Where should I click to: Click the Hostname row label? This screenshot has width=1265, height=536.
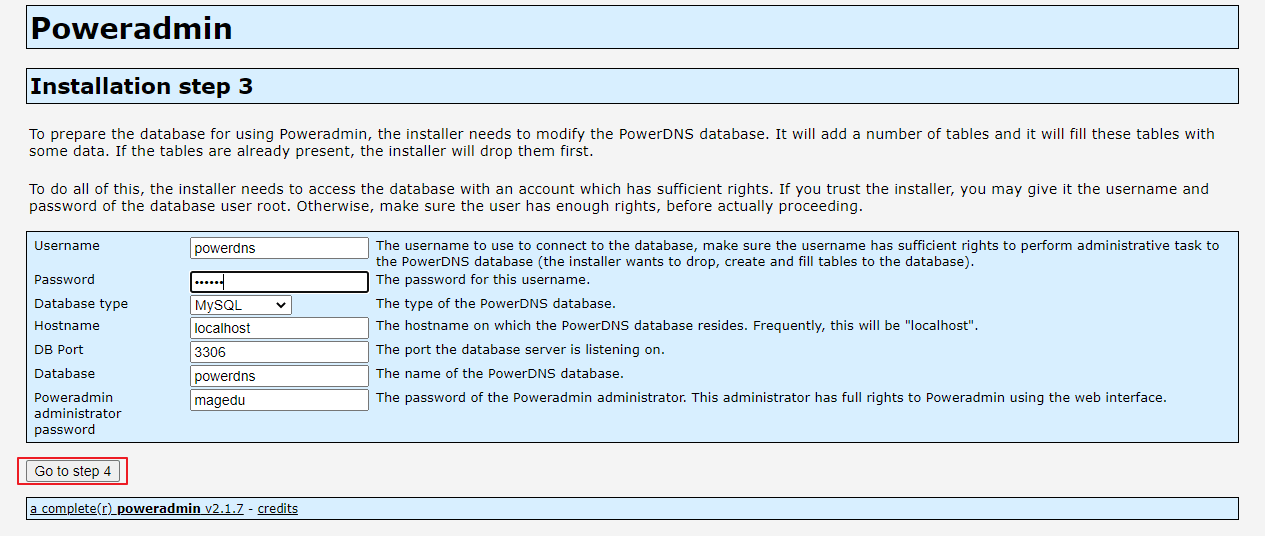(x=66, y=326)
